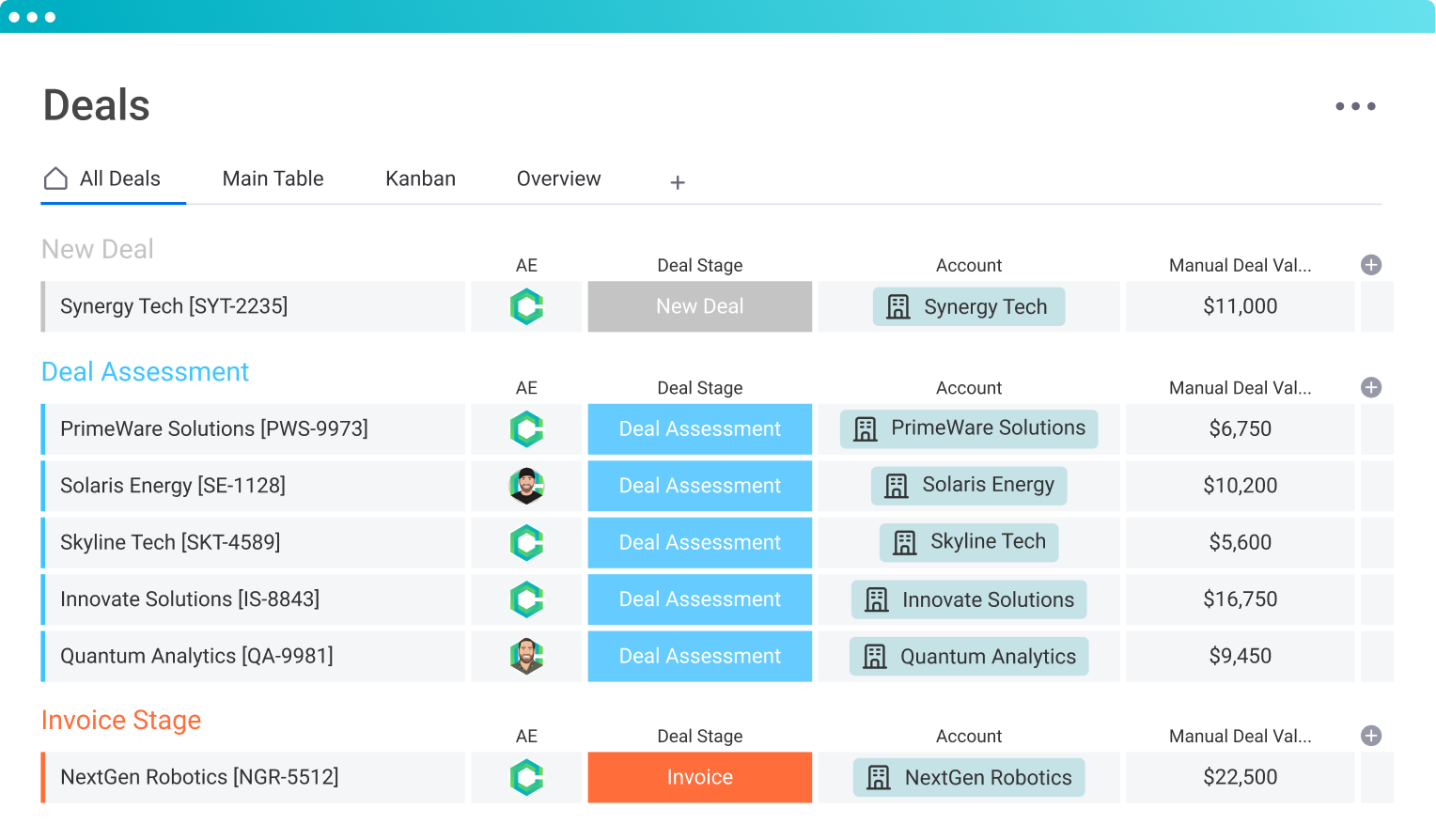
Task: Open the Skyline Tech account link
Action: tap(969, 542)
